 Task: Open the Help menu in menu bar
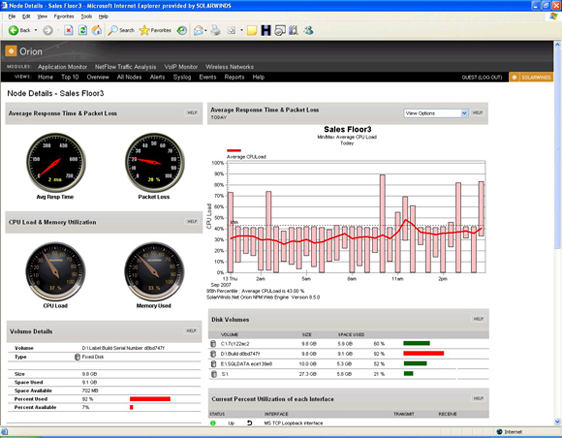(104, 16)
